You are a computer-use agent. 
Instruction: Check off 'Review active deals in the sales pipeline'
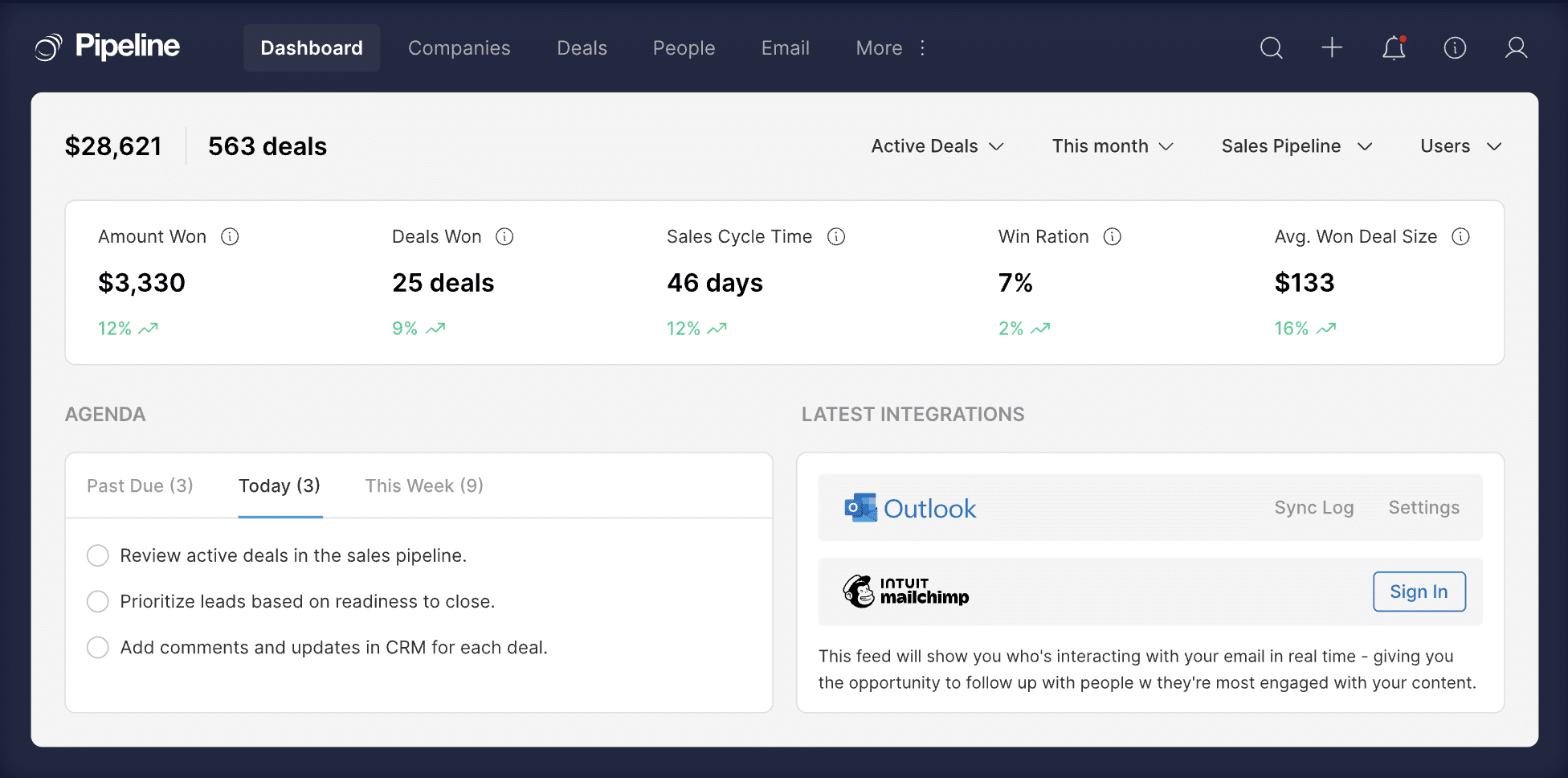(97, 555)
